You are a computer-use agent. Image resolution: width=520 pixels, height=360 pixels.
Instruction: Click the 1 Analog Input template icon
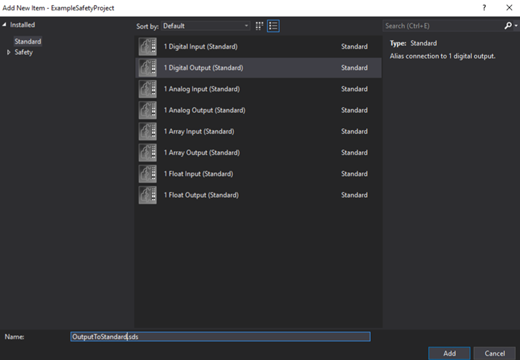(148, 89)
